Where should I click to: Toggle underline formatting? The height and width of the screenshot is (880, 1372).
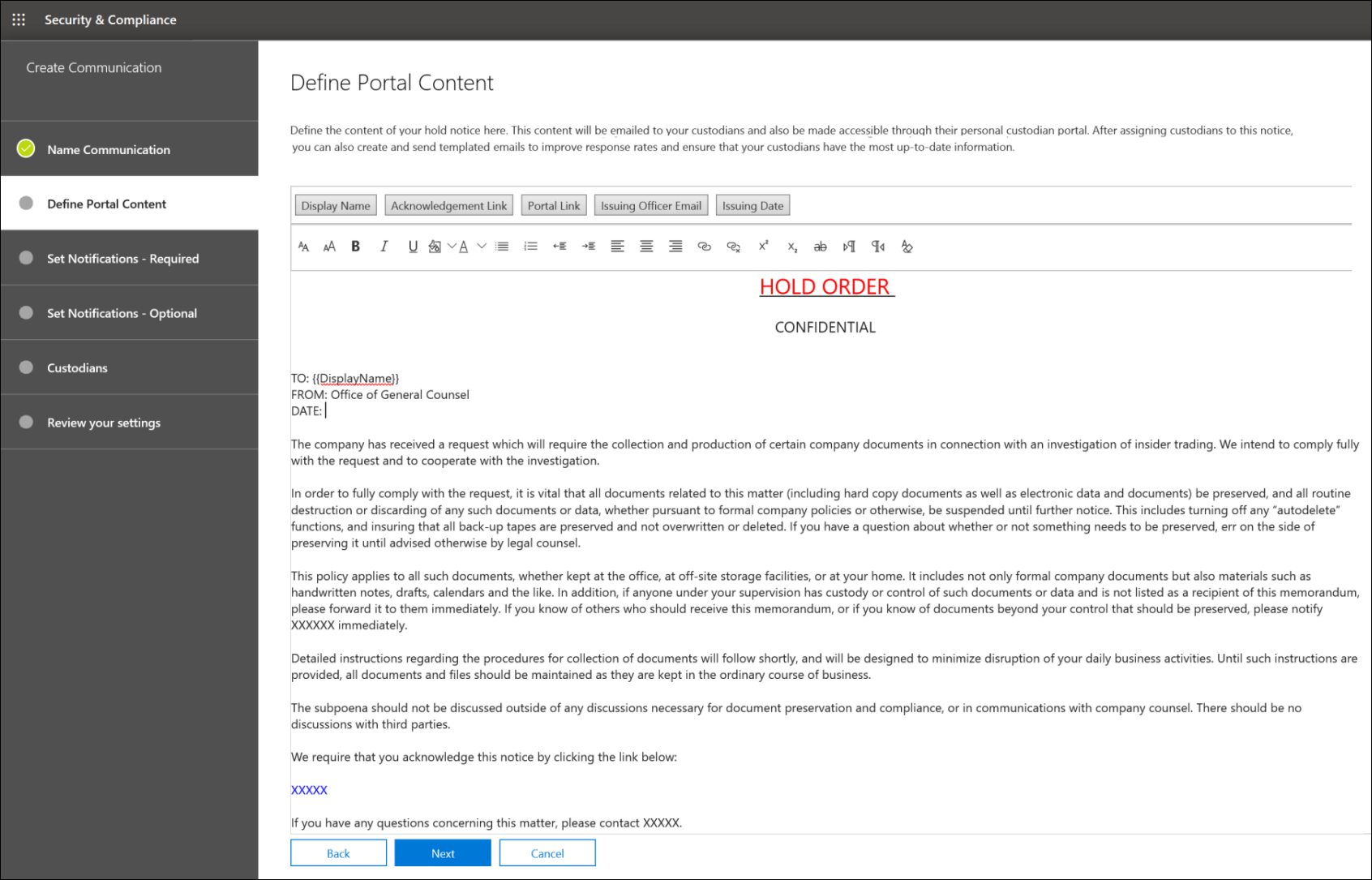point(414,246)
